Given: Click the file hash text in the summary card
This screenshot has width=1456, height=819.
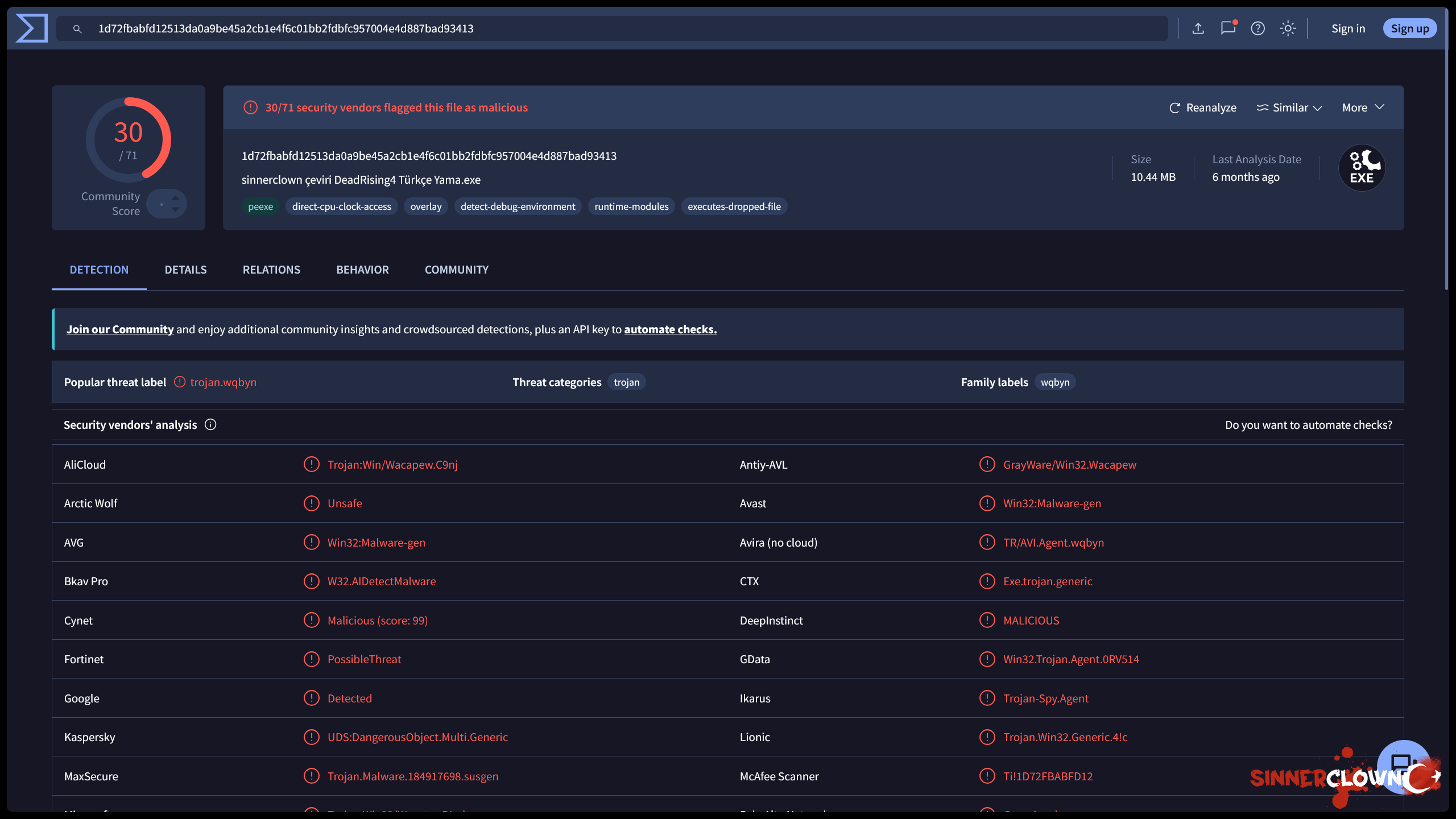Looking at the screenshot, I should click(429, 156).
